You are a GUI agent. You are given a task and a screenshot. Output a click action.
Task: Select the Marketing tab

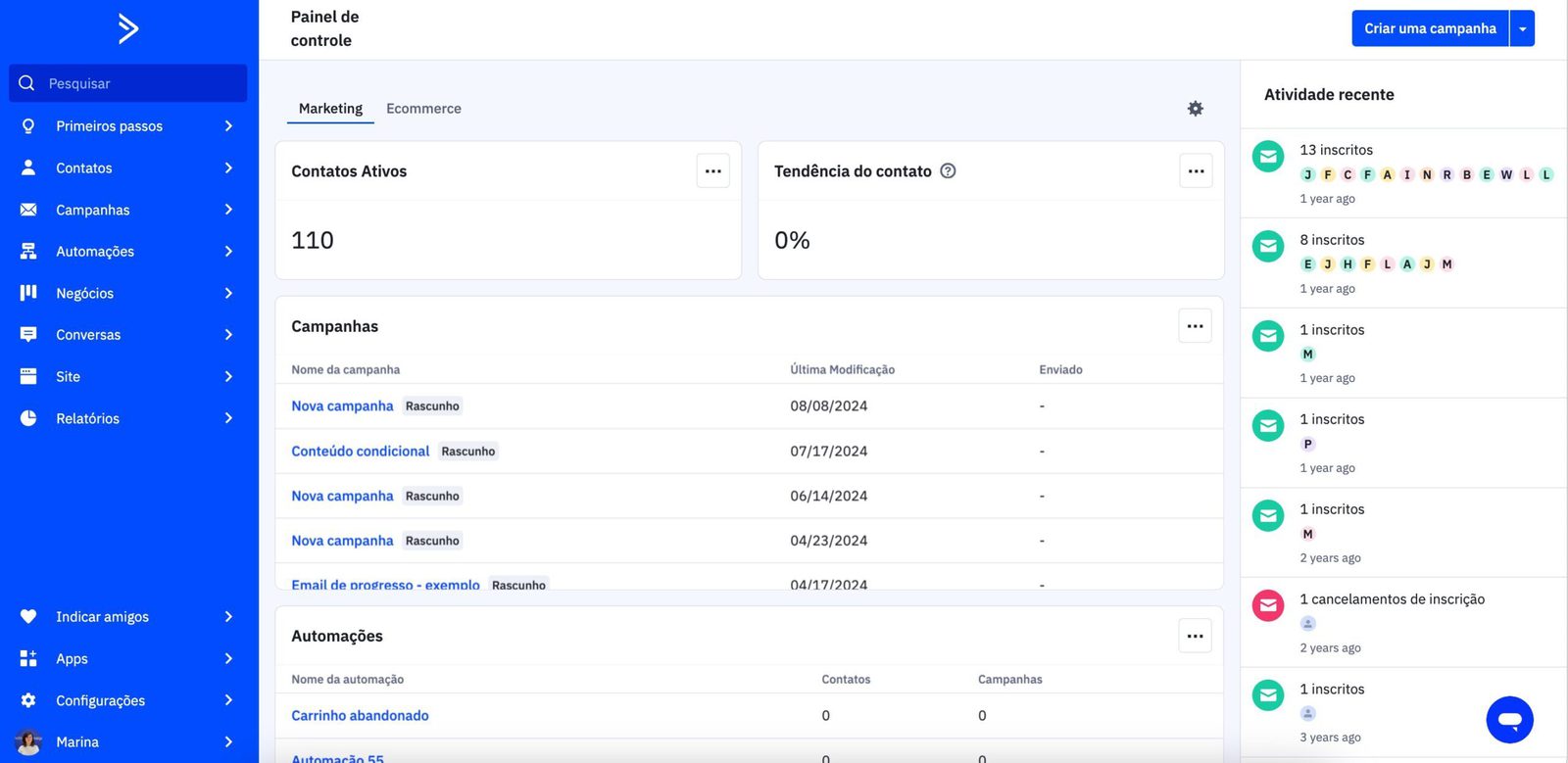[x=330, y=109]
